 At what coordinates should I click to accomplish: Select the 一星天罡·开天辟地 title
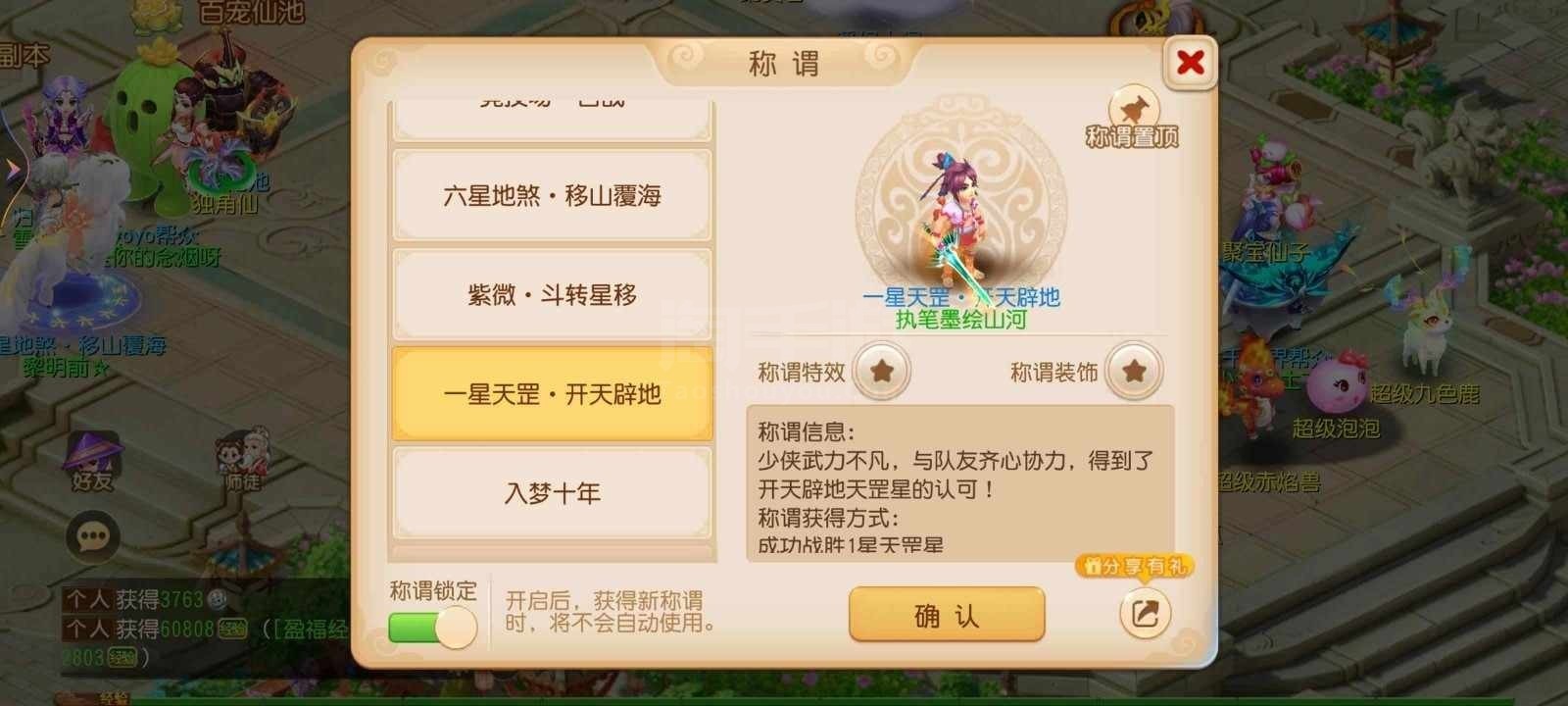552,394
